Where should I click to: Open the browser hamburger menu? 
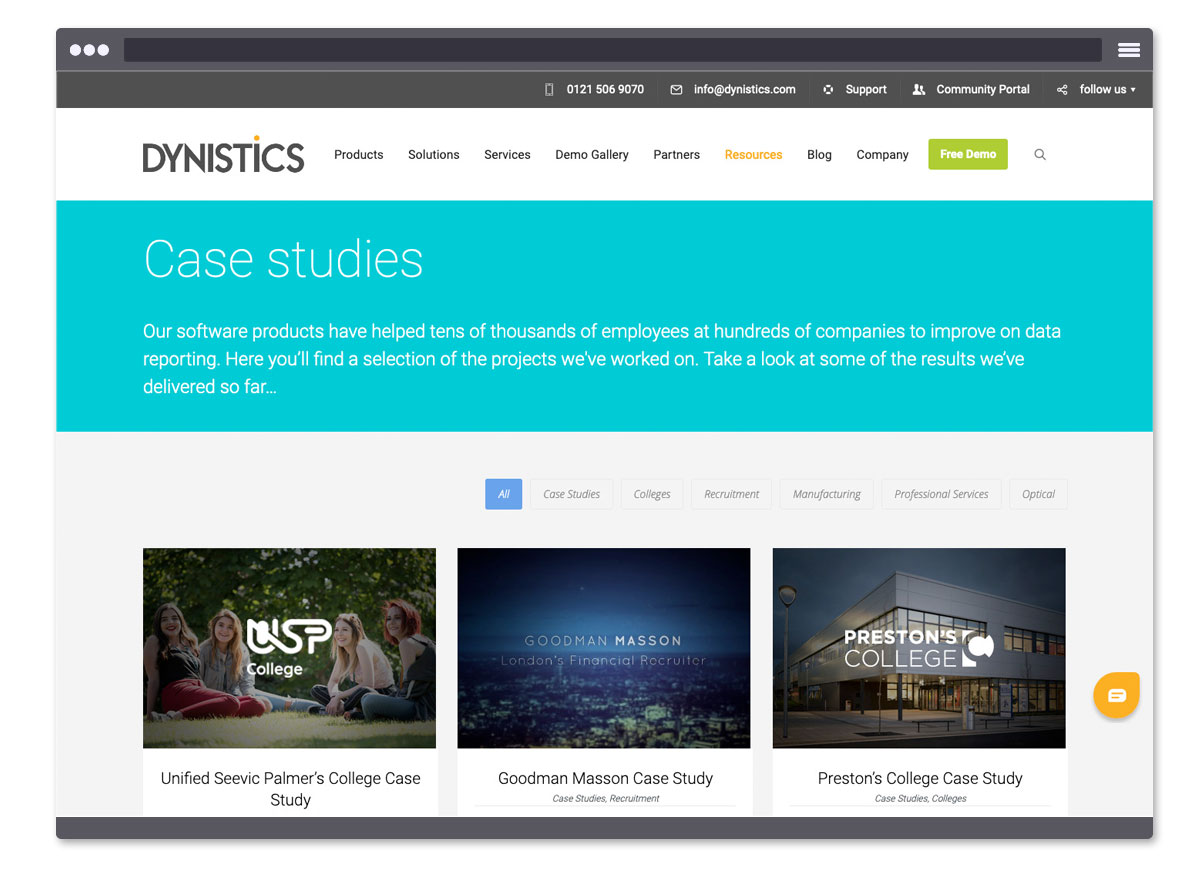(x=1129, y=50)
